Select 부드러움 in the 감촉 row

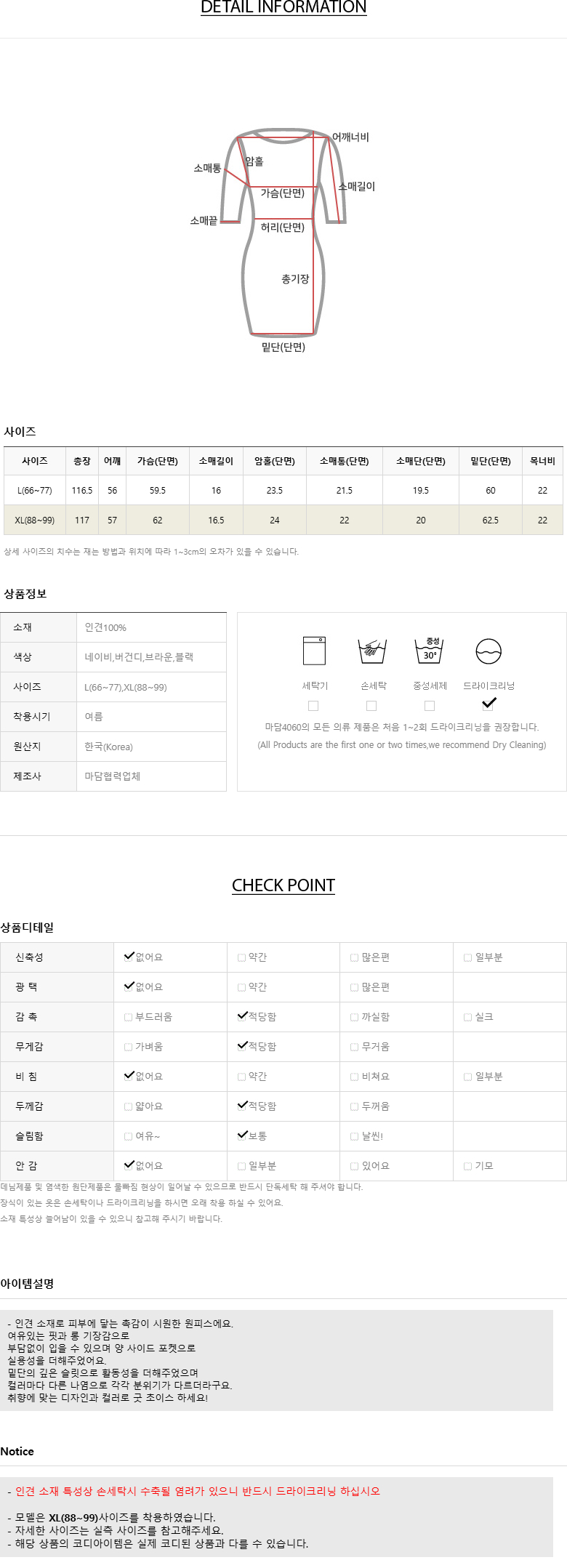click(129, 1018)
